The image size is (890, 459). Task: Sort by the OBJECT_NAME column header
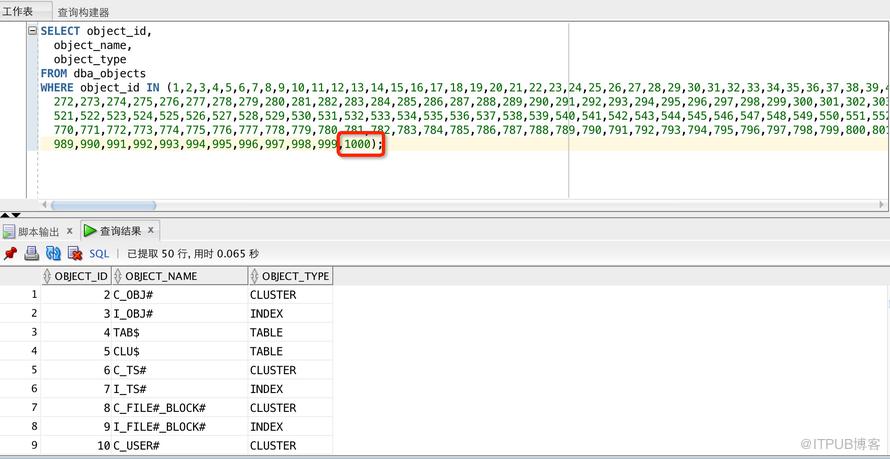coord(179,276)
